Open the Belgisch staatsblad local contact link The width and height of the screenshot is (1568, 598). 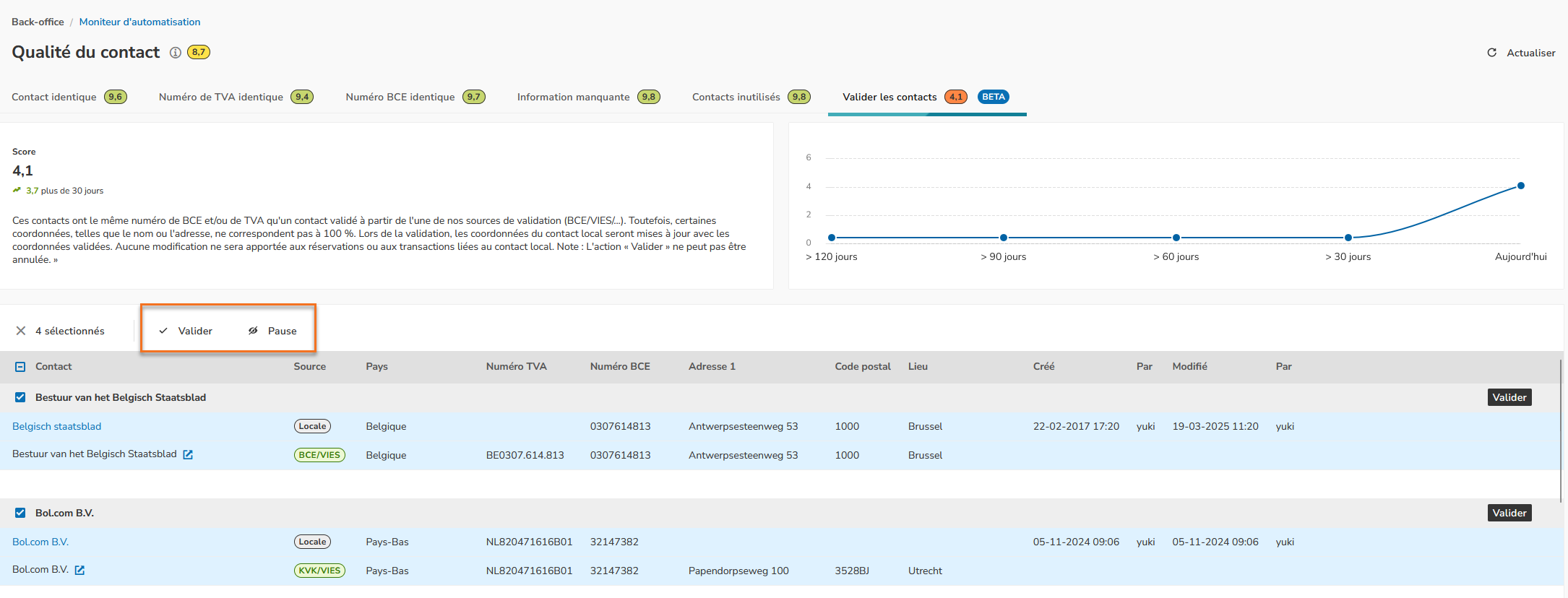pos(57,426)
